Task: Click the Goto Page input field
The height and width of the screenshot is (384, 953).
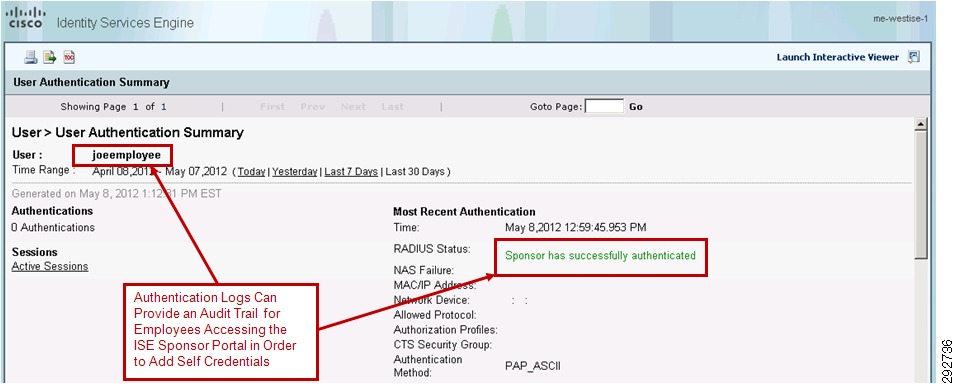Action: point(604,106)
